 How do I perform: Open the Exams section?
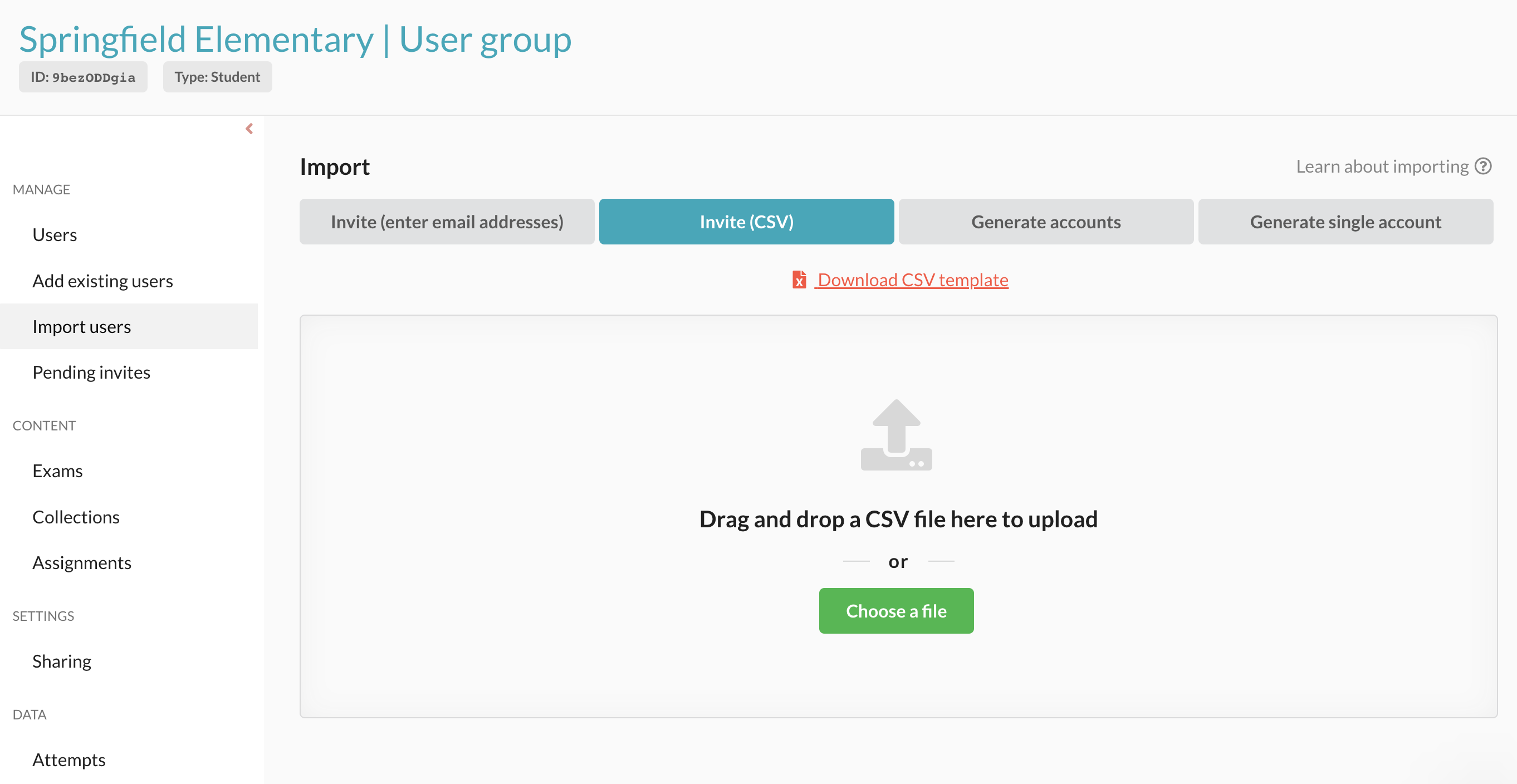click(x=58, y=471)
